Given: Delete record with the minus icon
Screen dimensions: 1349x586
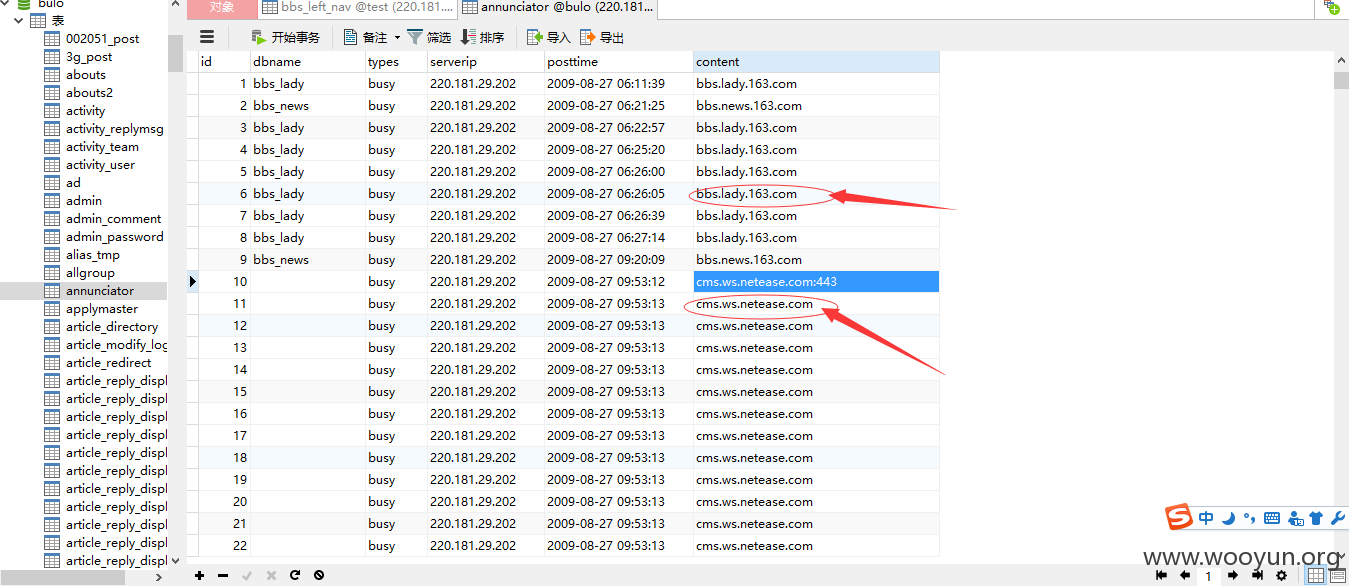Looking at the screenshot, I should click(x=223, y=575).
